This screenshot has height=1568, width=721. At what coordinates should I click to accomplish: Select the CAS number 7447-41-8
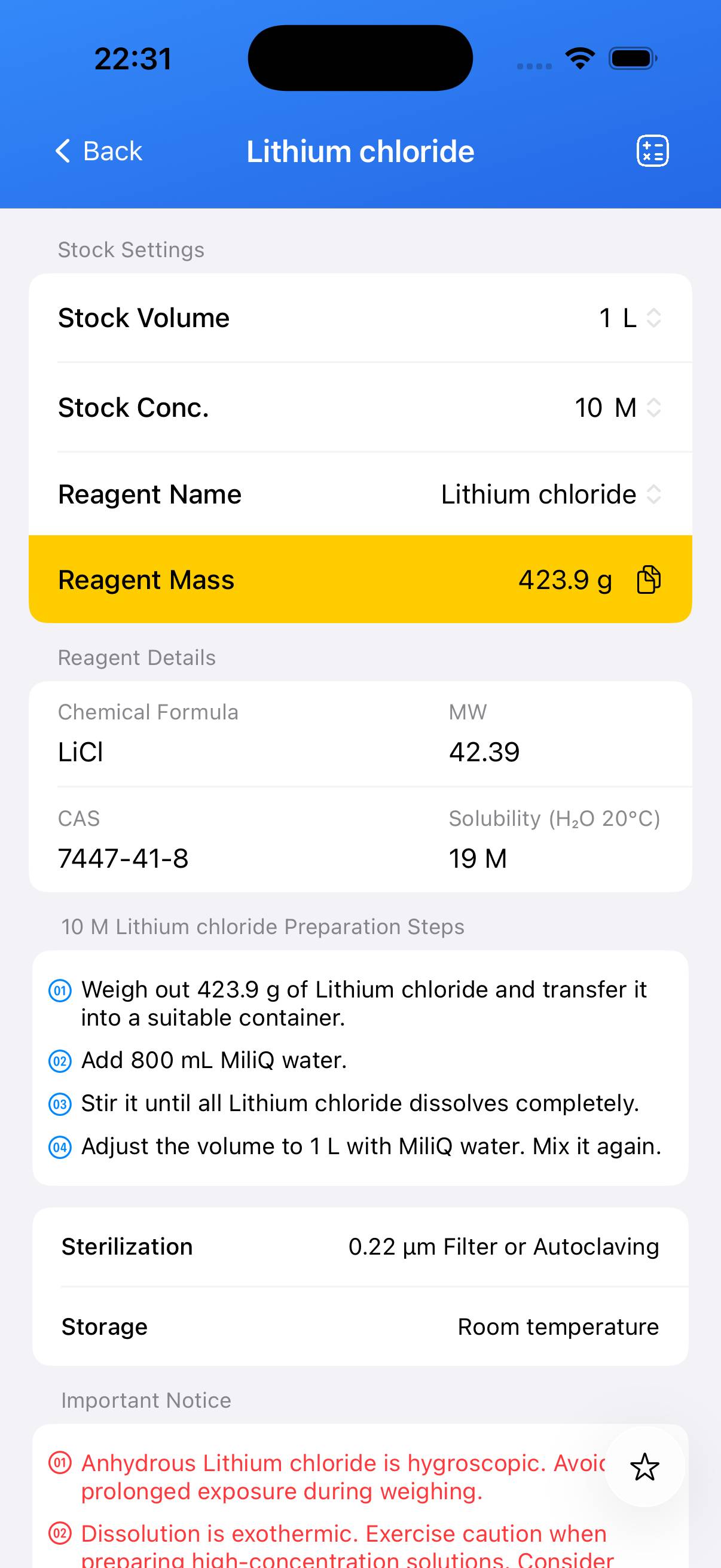coord(124,858)
